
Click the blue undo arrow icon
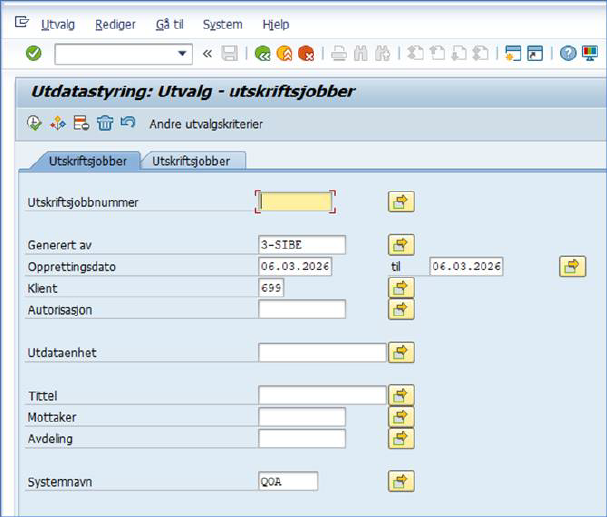(x=128, y=122)
